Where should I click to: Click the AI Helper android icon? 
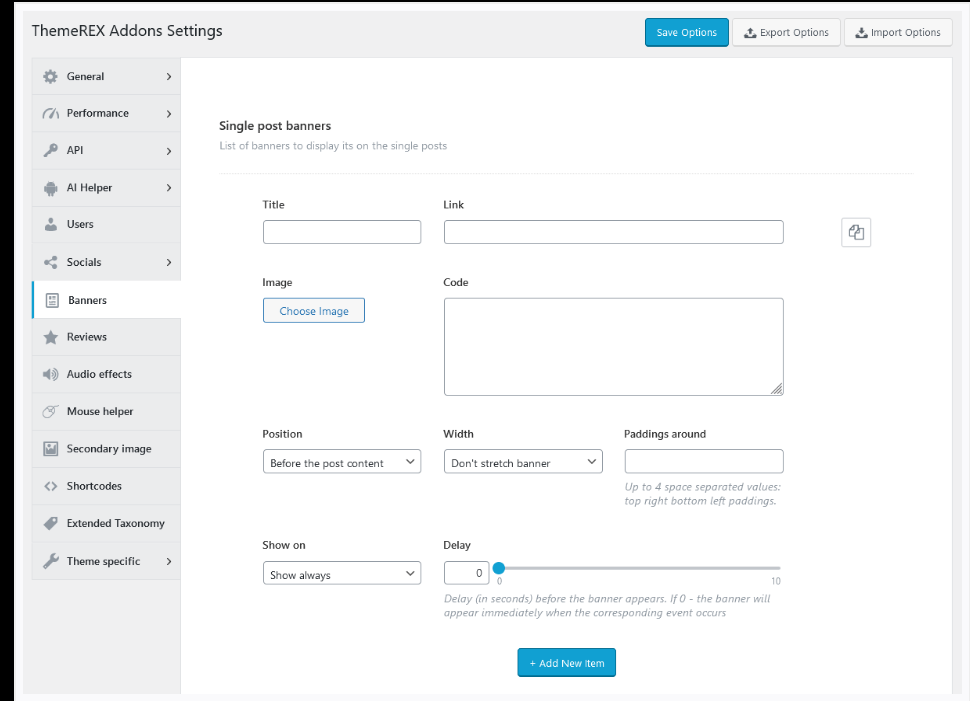click(x=50, y=188)
